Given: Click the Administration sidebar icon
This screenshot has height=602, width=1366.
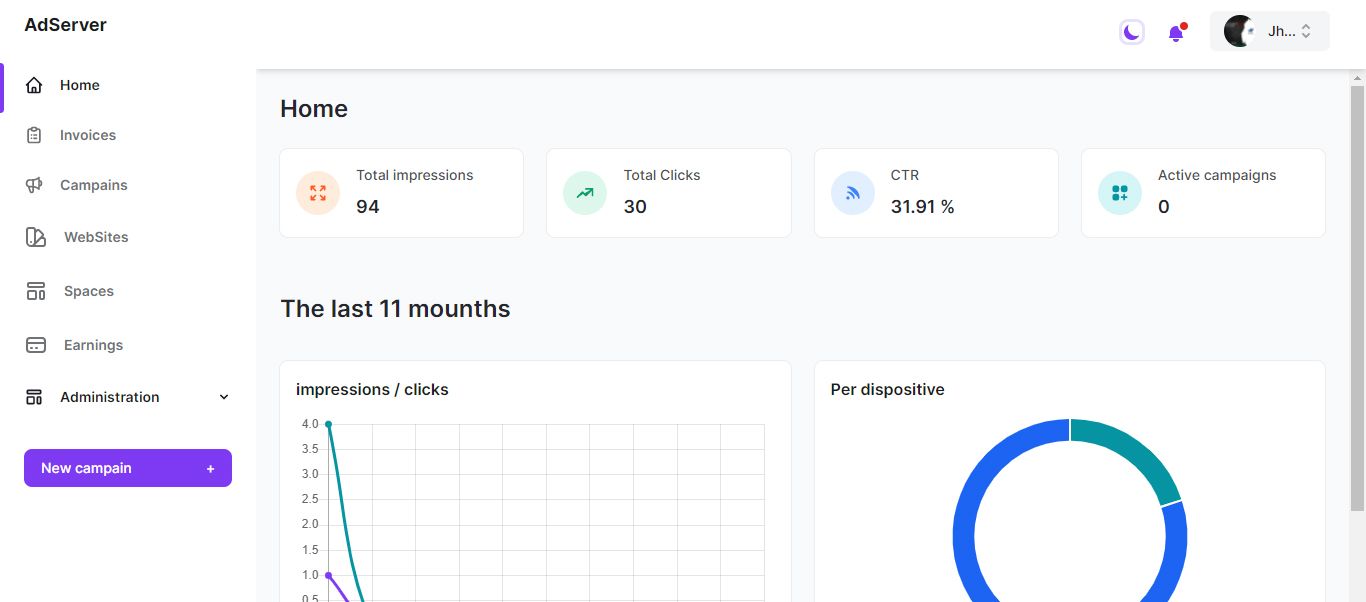Looking at the screenshot, I should 34,397.
